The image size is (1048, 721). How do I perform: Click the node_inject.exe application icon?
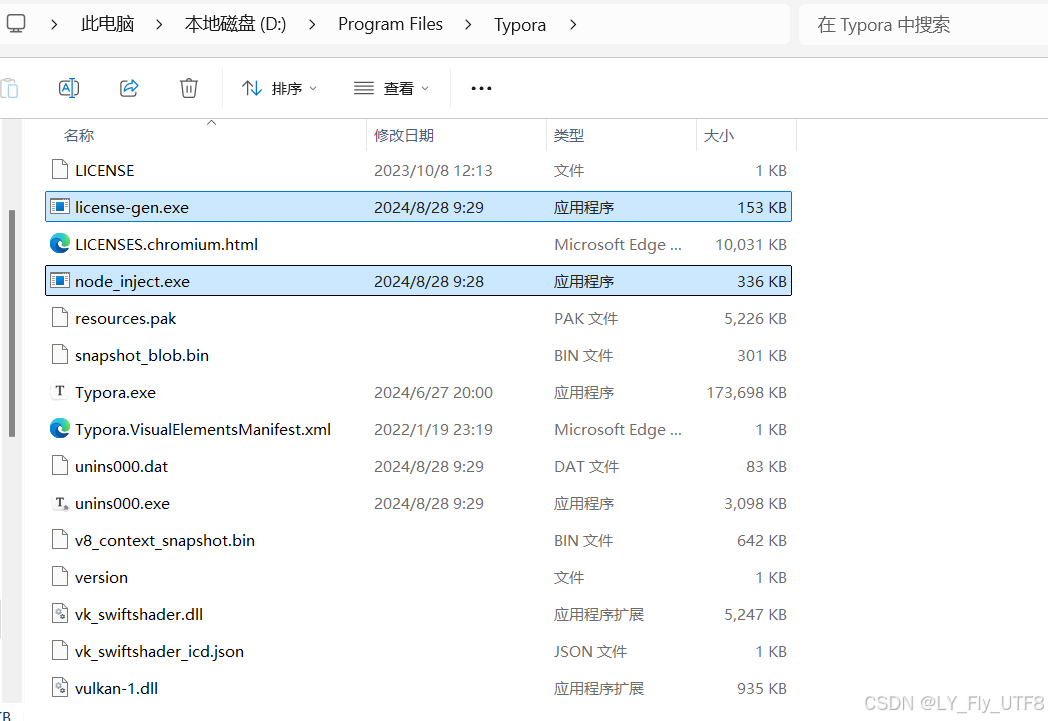pyautogui.click(x=59, y=281)
